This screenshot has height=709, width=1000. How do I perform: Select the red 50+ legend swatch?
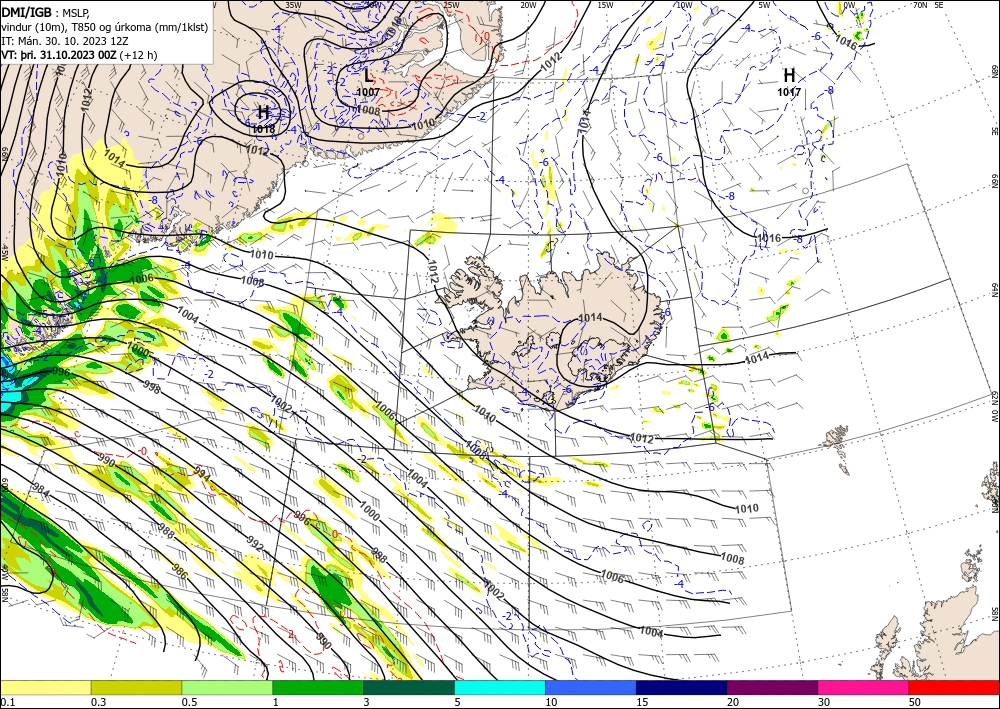point(954,687)
